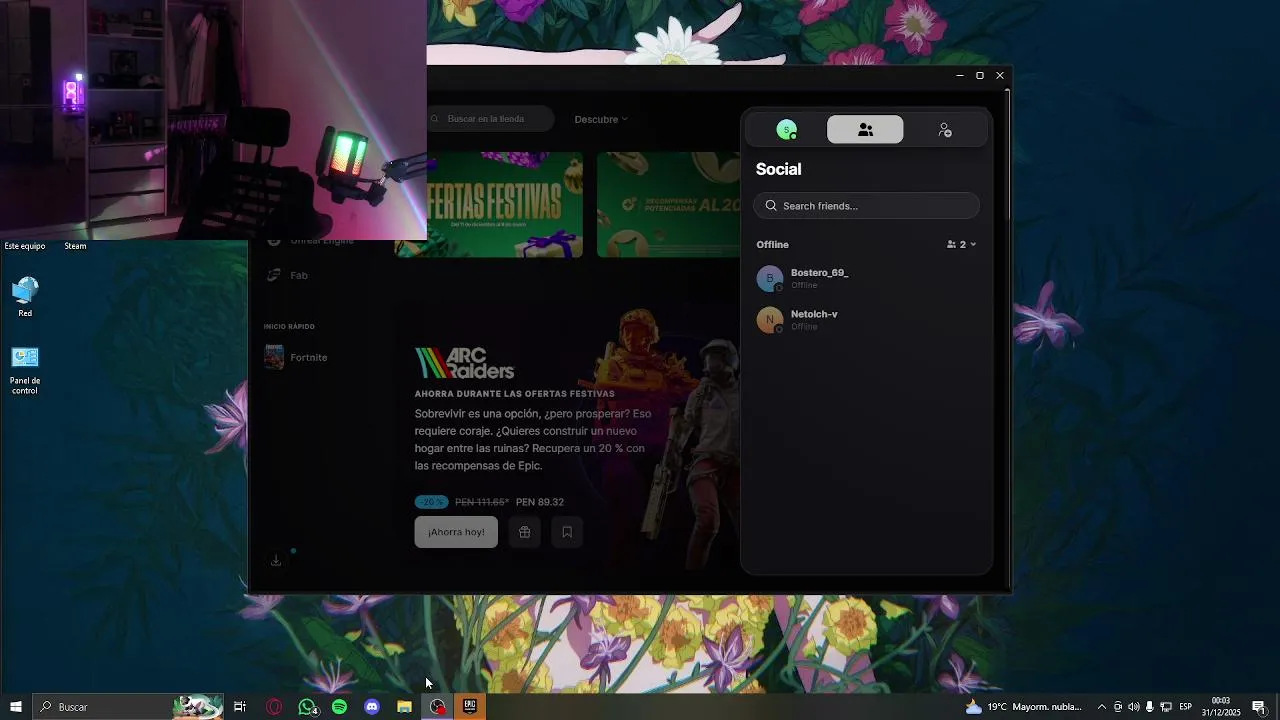
Task: Open Discord from the taskbar
Action: tap(372, 707)
